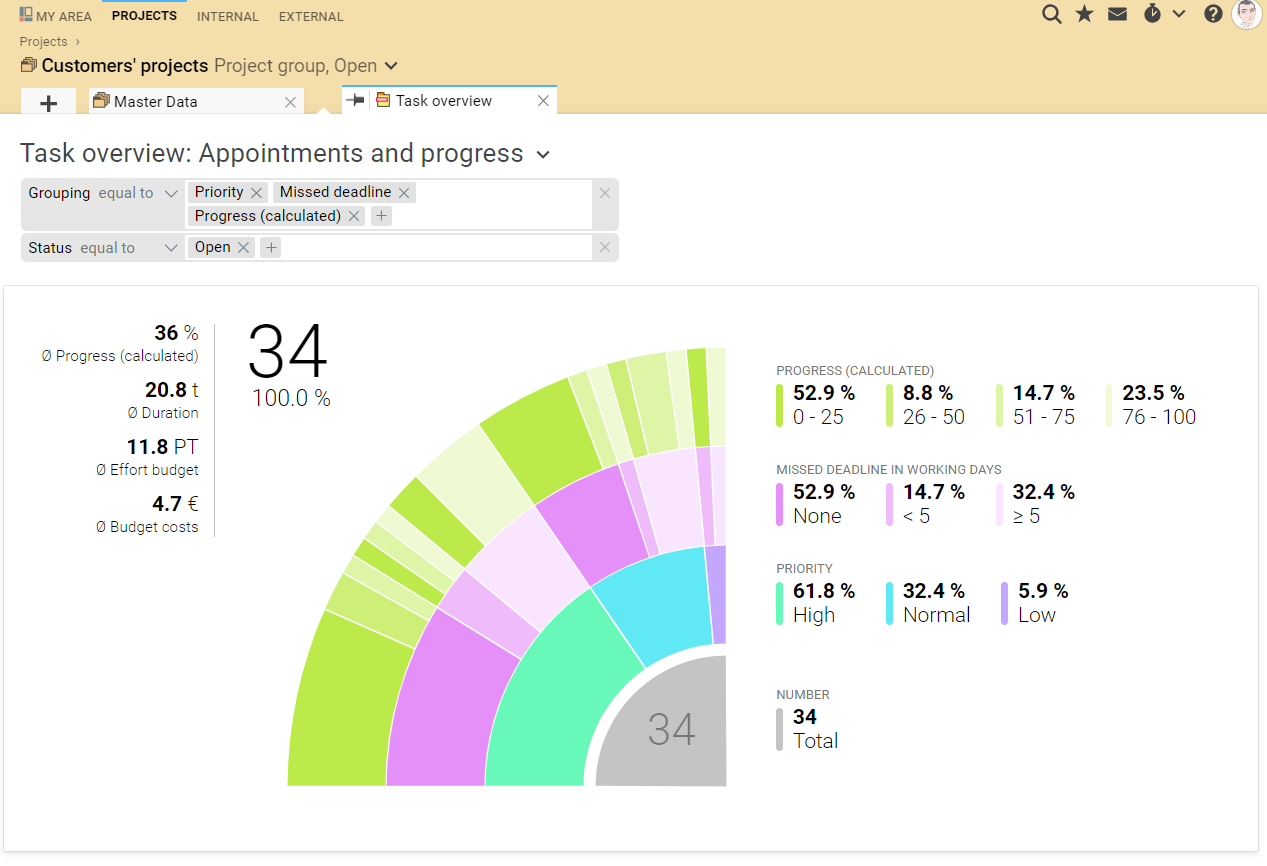
Task: Switch to the Master Data tab
Action: tap(155, 102)
